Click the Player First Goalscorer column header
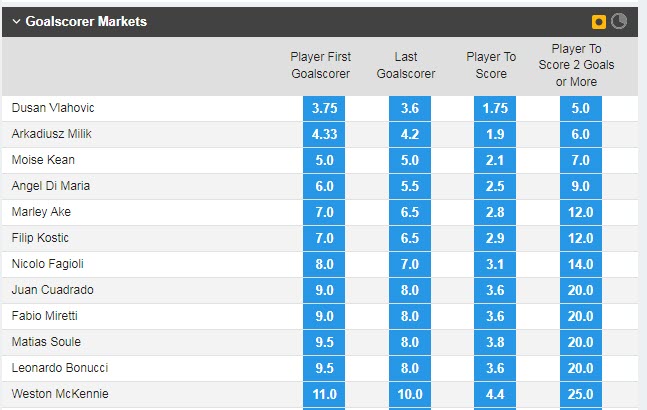This screenshot has width=647, height=410. 322,64
